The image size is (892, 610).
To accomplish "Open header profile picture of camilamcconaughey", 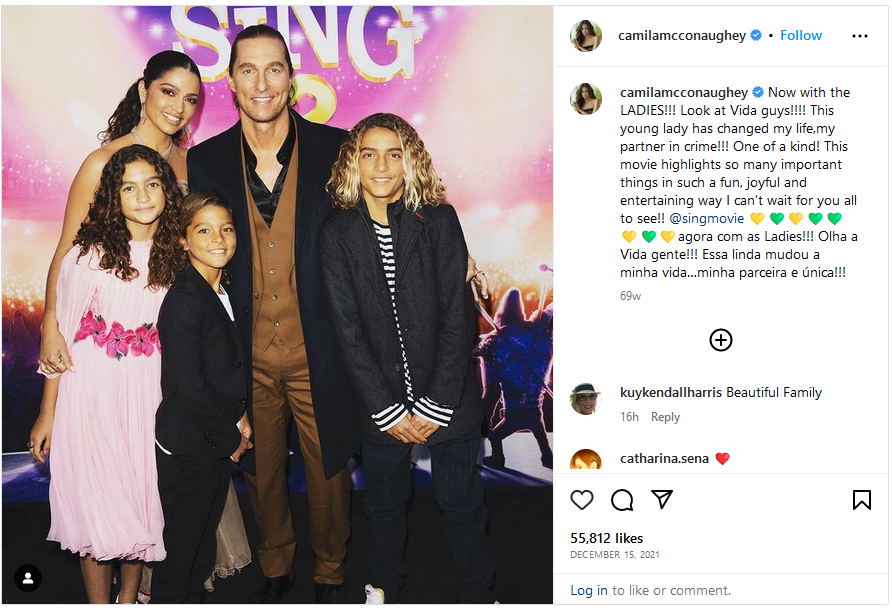I will pos(586,36).
